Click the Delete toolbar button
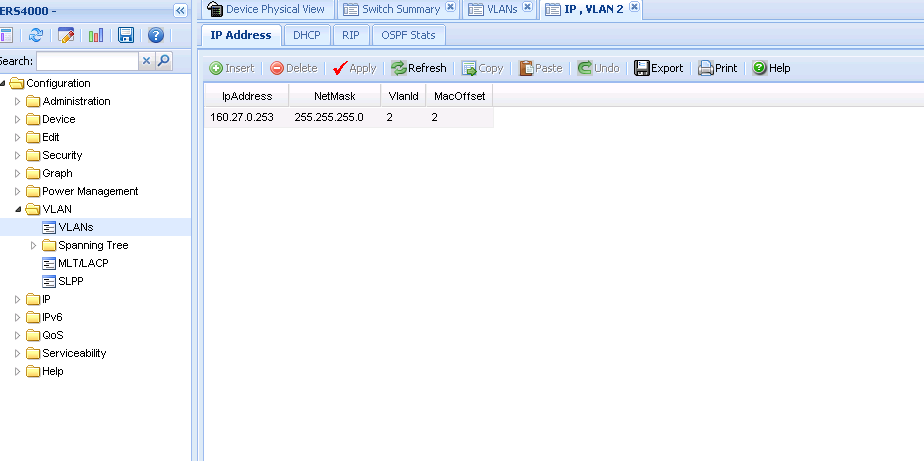Viewport: 924px width, 461px height. point(293,68)
